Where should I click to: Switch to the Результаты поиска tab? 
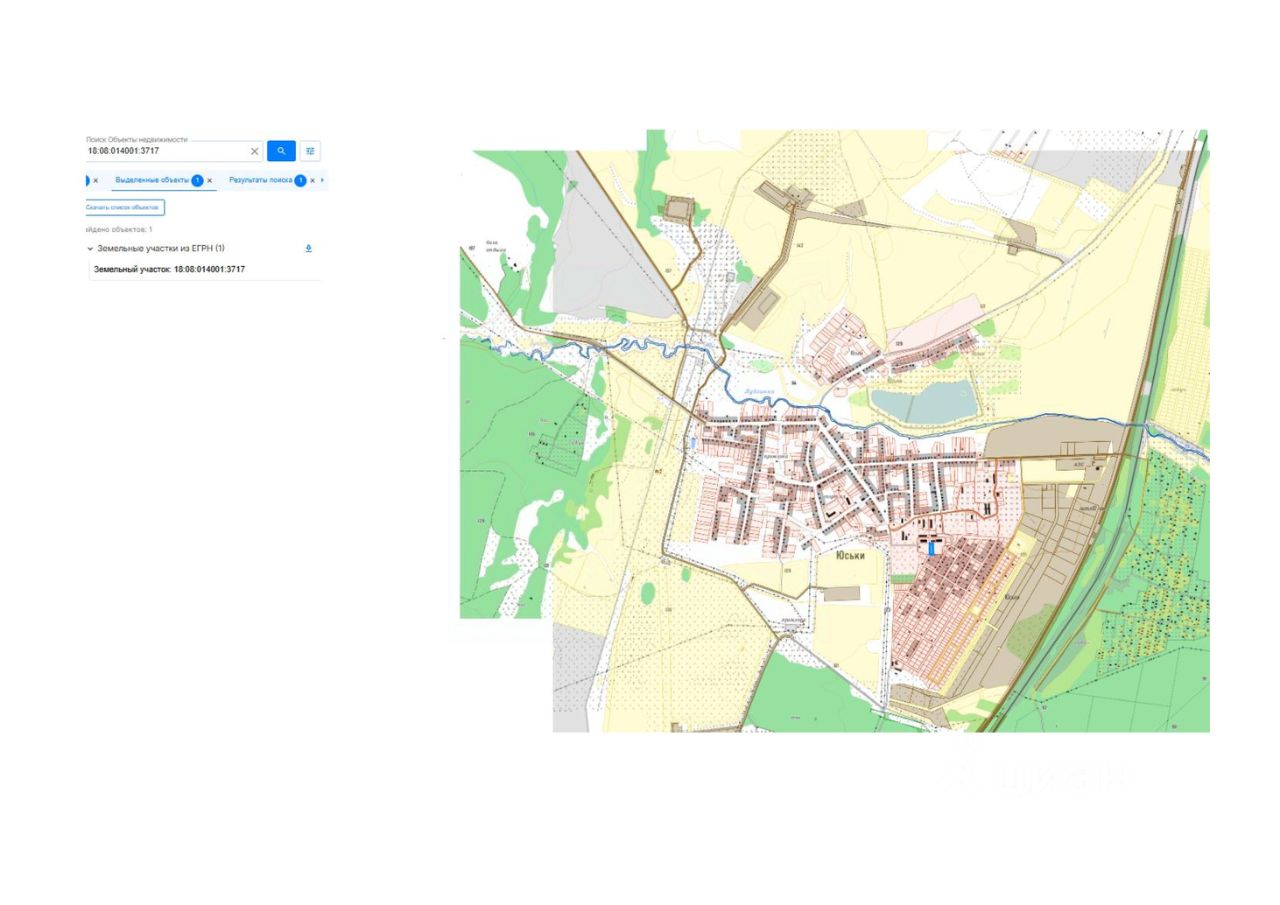261,180
